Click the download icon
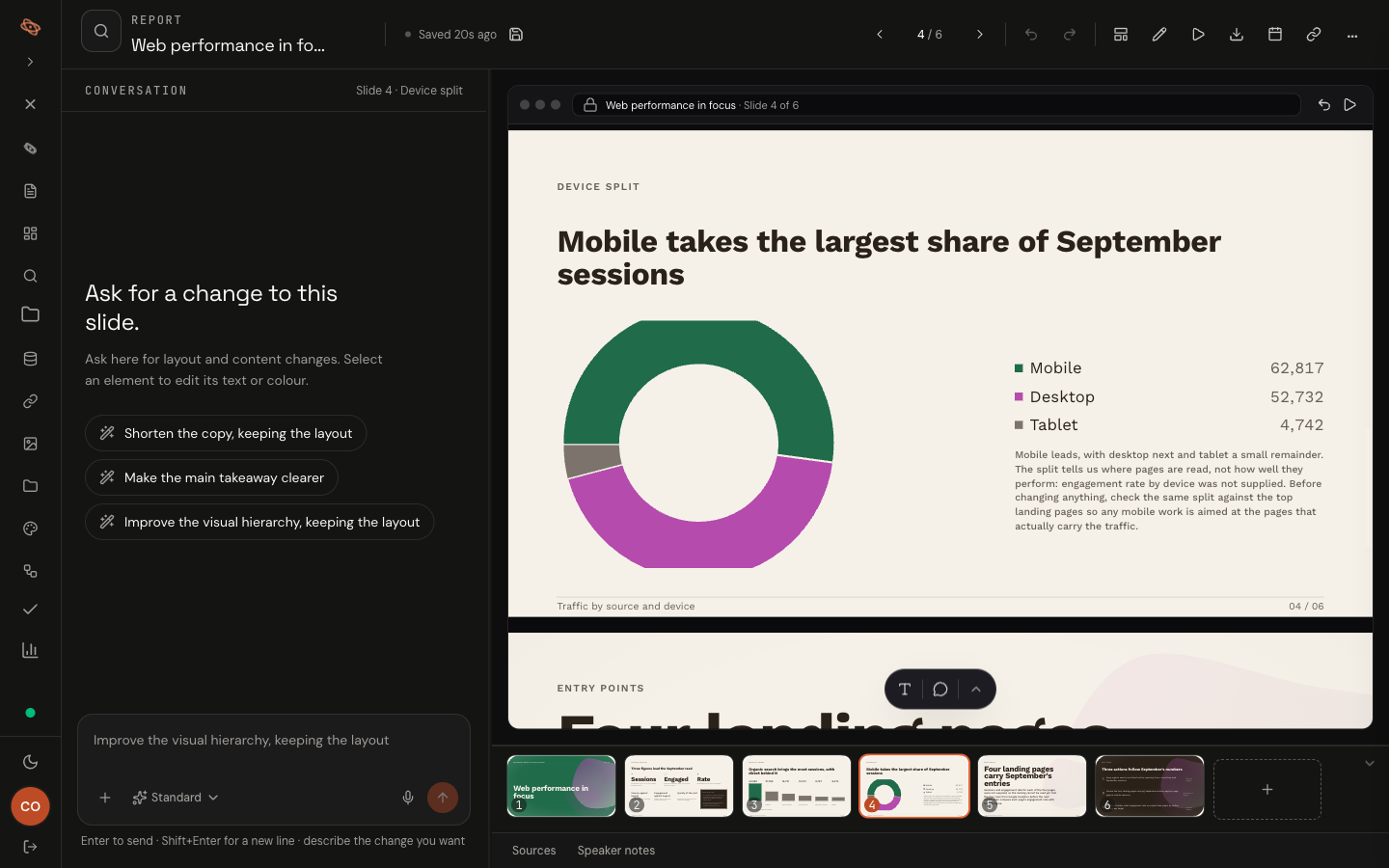 (1237, 35)
